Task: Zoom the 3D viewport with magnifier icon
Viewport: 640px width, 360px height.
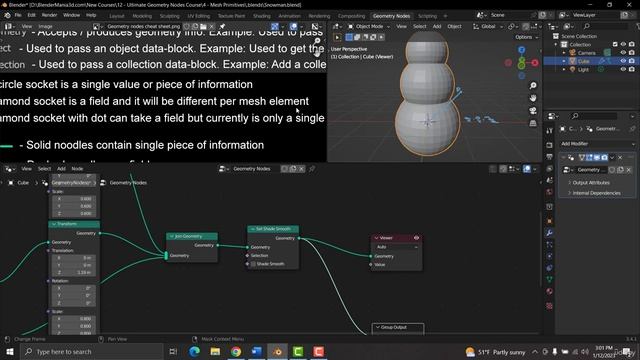Action: 533,85
